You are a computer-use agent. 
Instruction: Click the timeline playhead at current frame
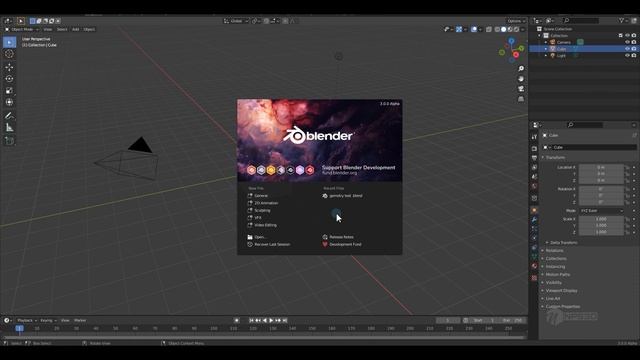[x=19, y=328]
